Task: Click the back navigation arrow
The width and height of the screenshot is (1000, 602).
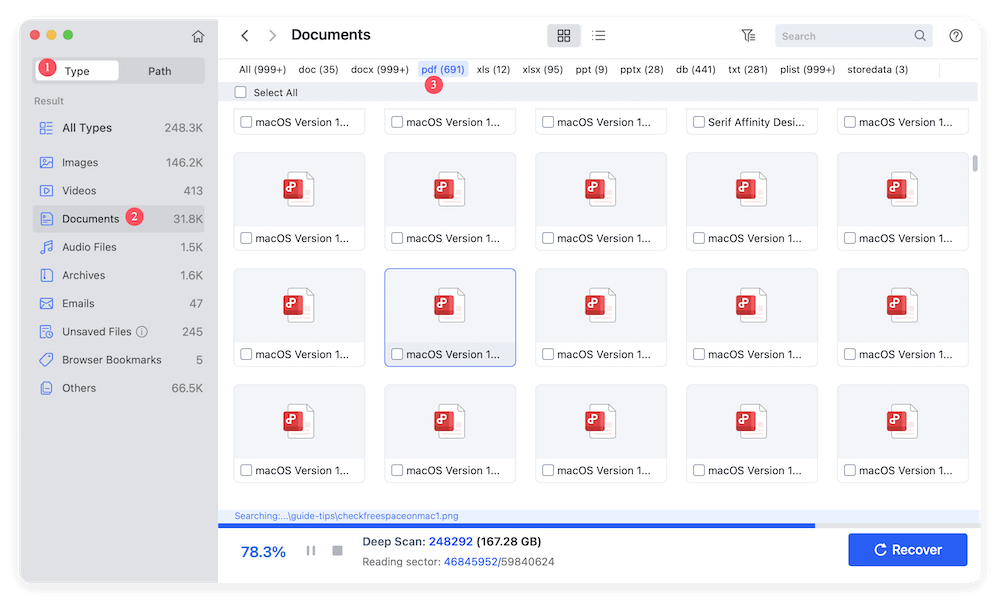Action: point(244,34)
